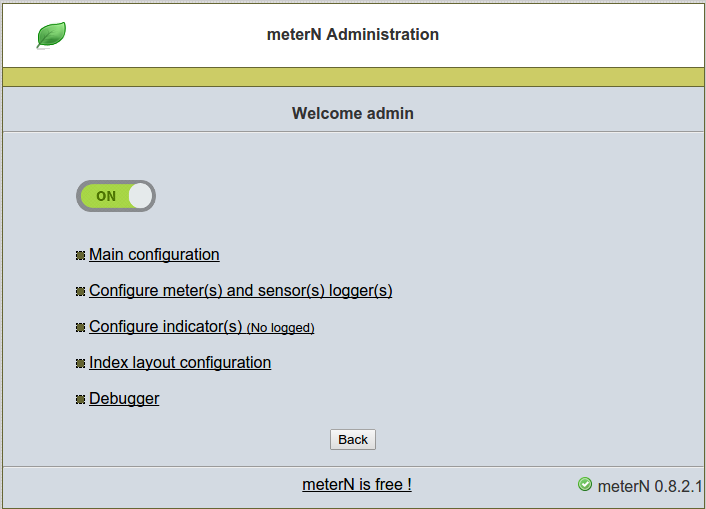Click the bullet icon beside Configure indicator(s)
Screen dimensions: 706x509
tap(80, 327)
